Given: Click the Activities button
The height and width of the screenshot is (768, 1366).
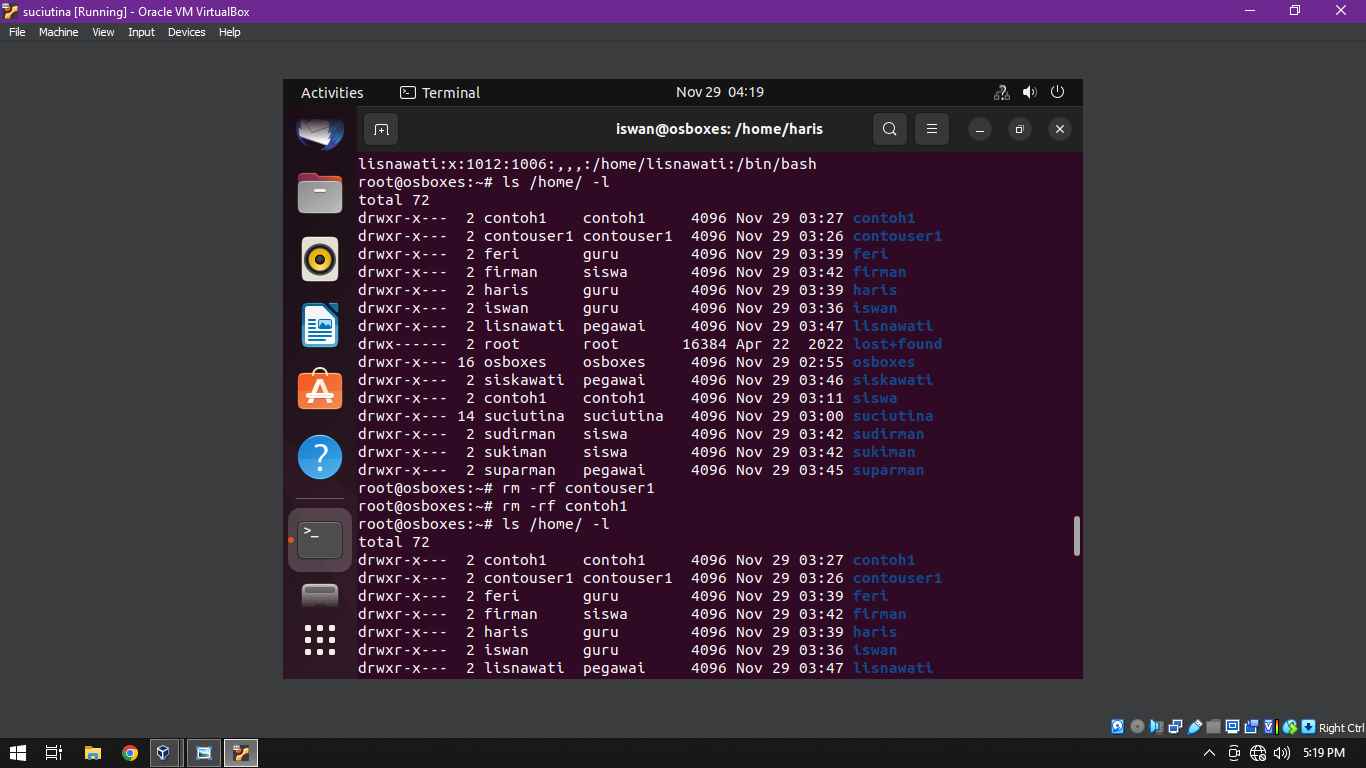Looking at the screenshot, I should [x=332, y=92].
